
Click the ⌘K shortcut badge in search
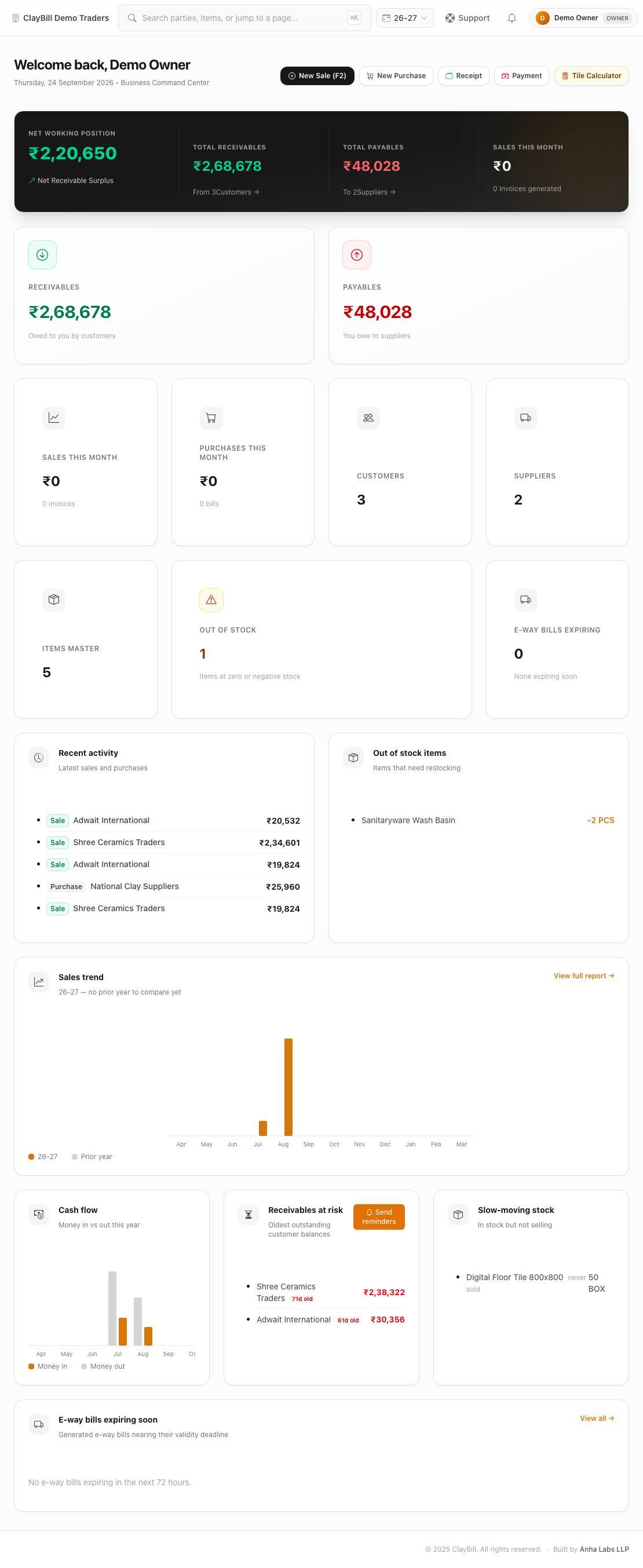click(x=354, y=19)
